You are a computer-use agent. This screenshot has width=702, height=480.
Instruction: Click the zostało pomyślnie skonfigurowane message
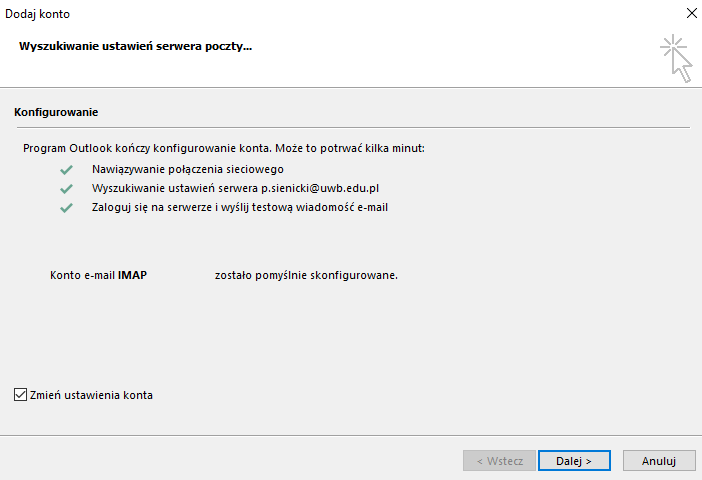(x=306, y=275)
